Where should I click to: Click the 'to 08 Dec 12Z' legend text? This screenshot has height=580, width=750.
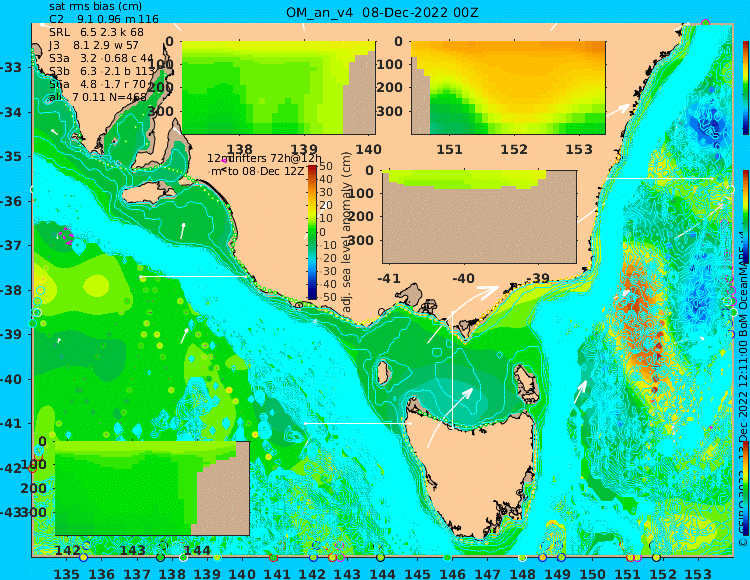[x=265, y=171]
